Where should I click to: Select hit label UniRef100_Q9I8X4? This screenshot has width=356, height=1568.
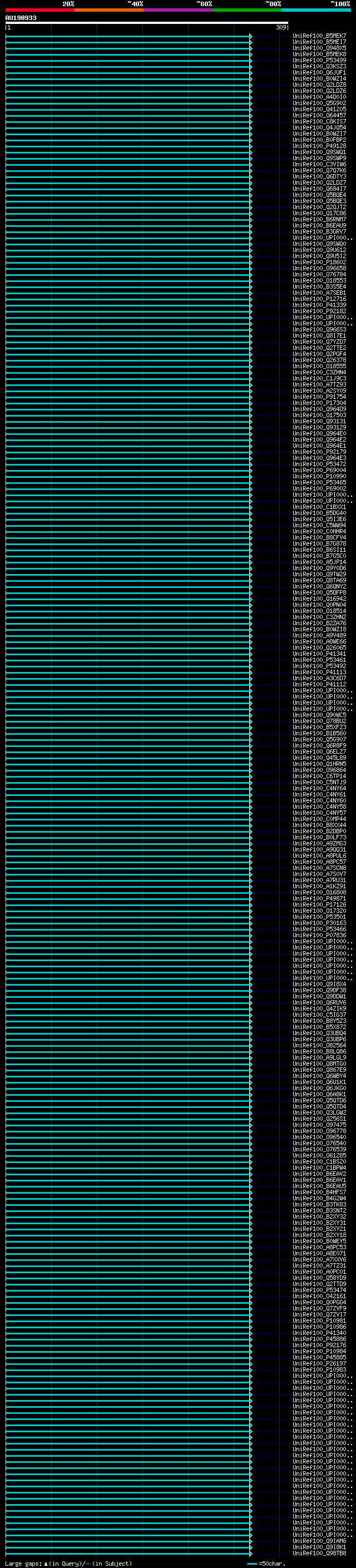pyautogui.click(x=319, y=985)
